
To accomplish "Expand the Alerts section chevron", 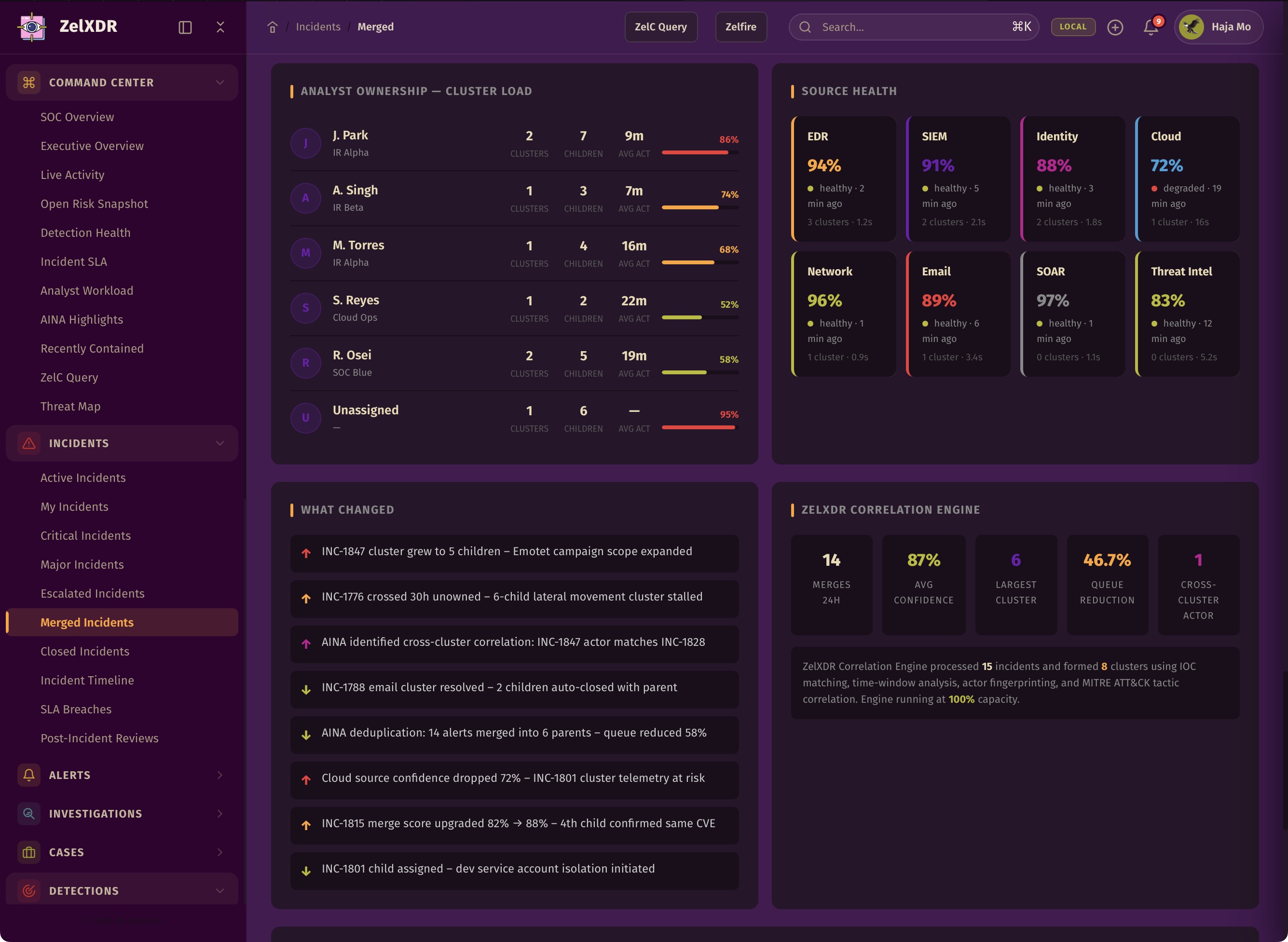I will point(219,775).
